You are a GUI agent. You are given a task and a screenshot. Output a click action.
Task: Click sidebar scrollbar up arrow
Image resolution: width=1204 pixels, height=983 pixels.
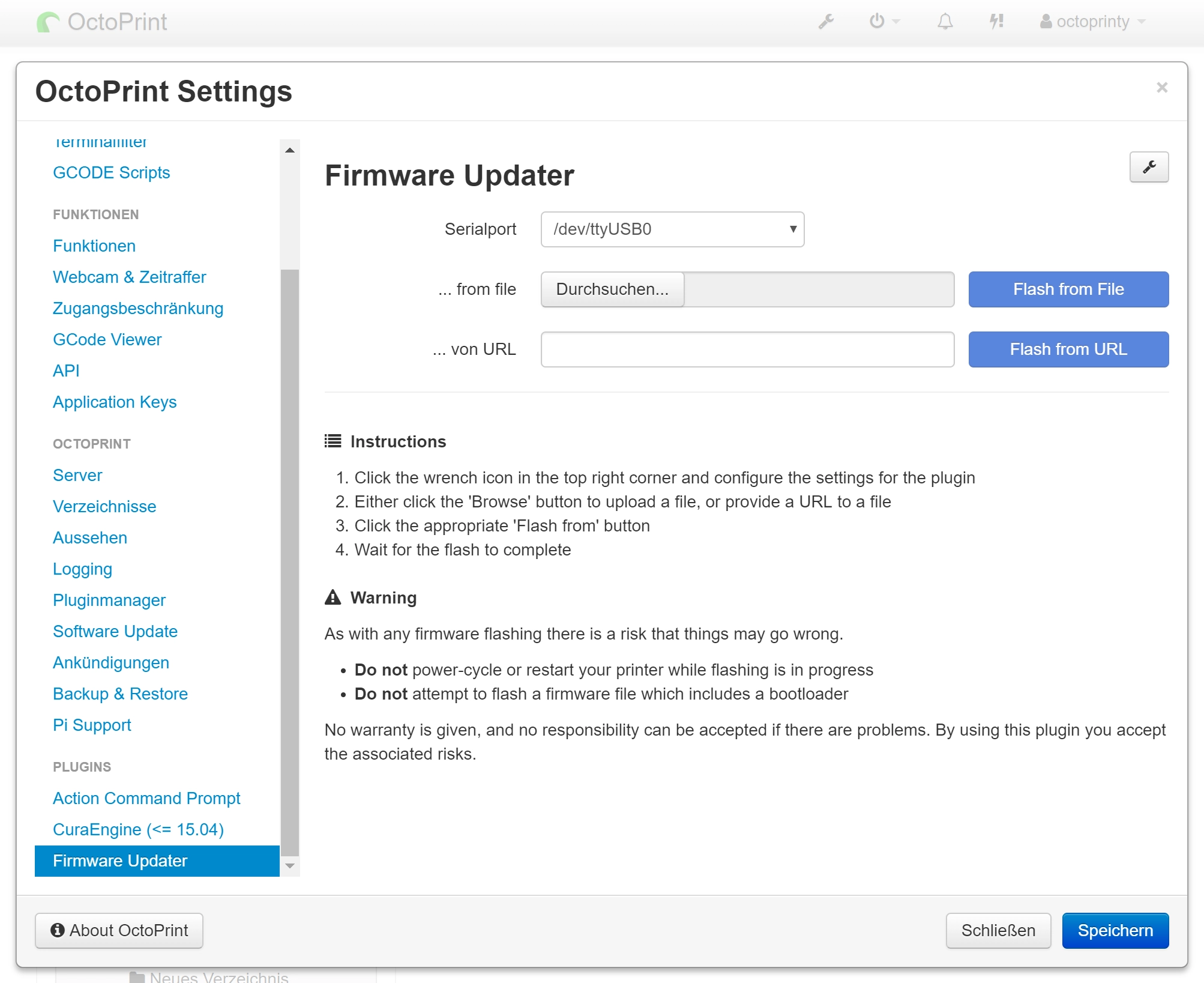(x=290, y=150)
